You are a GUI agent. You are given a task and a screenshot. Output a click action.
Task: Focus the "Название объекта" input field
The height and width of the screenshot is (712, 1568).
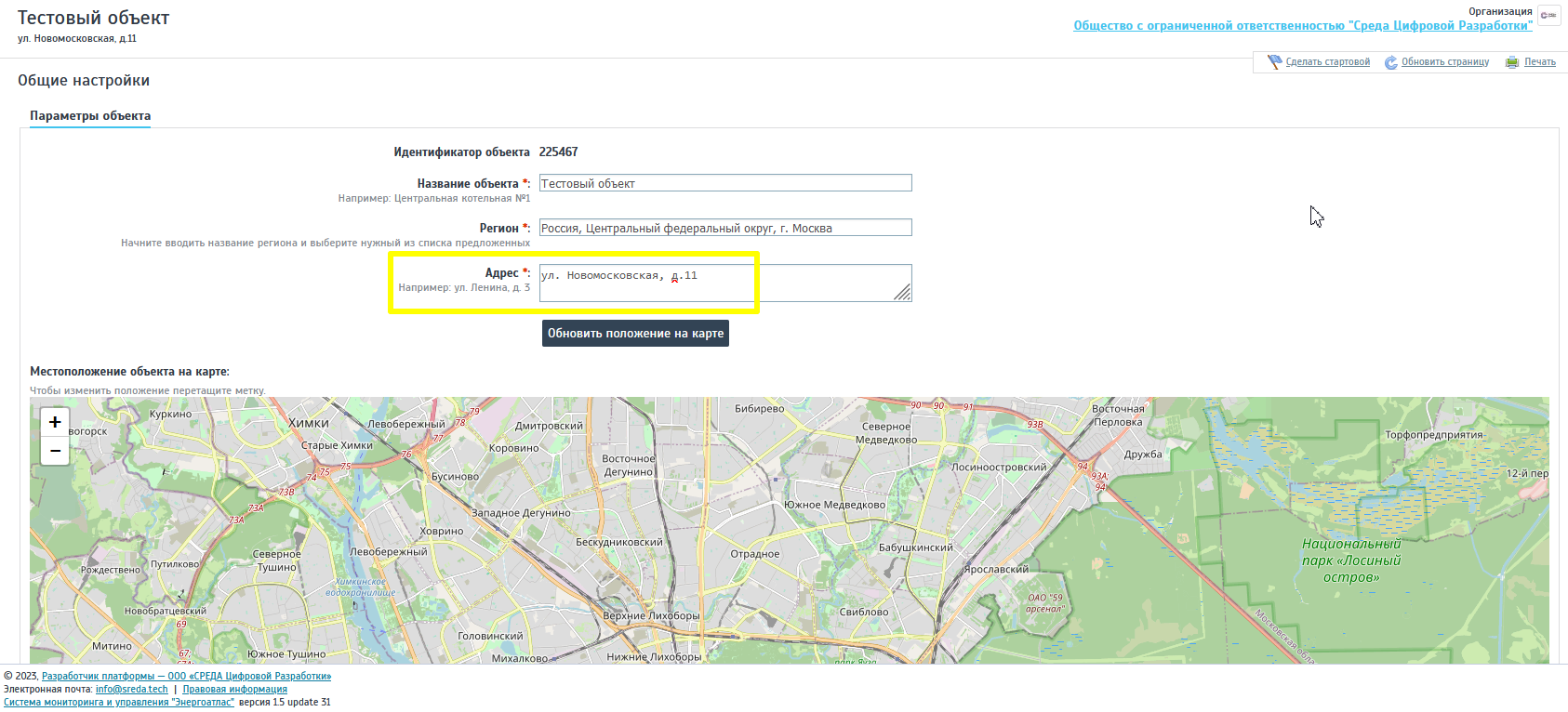(x=725, y=184)
